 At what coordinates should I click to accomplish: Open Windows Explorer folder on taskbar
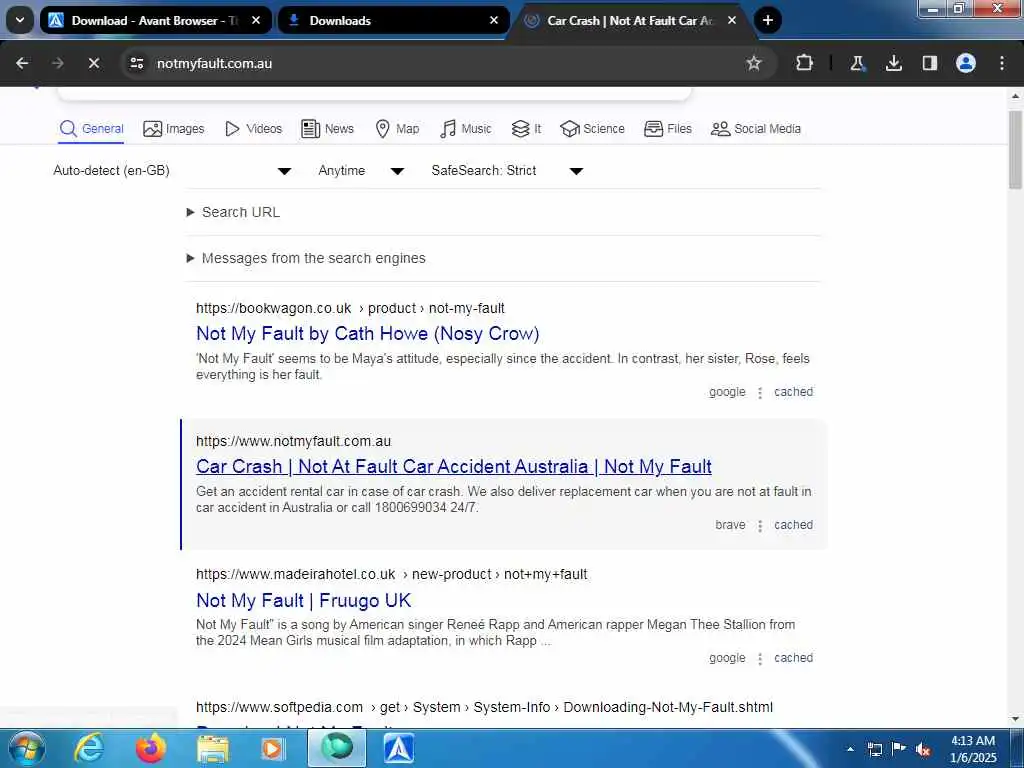pos(213,748)
